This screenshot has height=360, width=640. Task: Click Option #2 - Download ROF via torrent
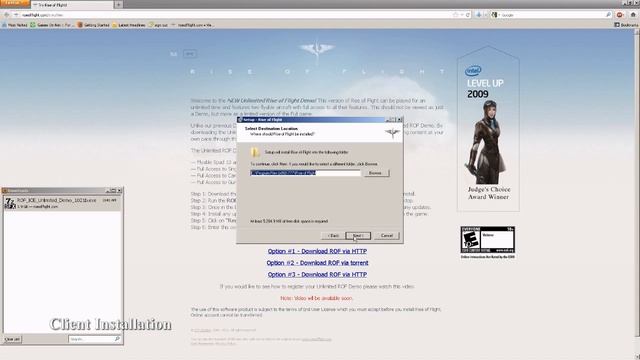pyautogui.click(x=317, y=263)
